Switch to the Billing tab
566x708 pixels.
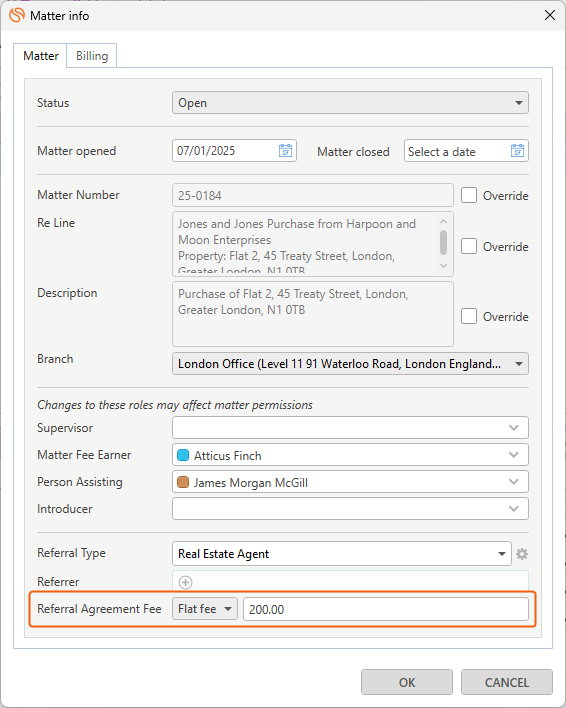point(92,56)
